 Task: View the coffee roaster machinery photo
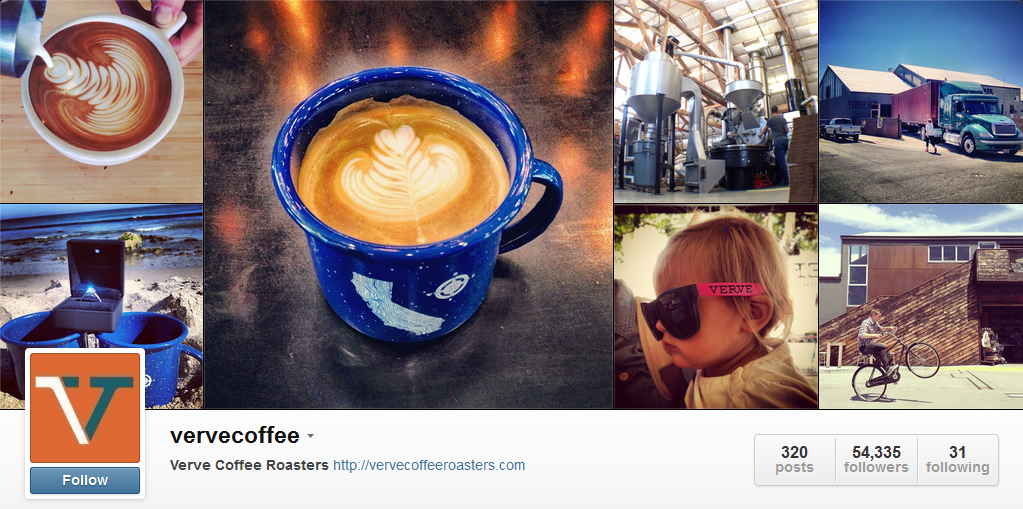[716, 101]
